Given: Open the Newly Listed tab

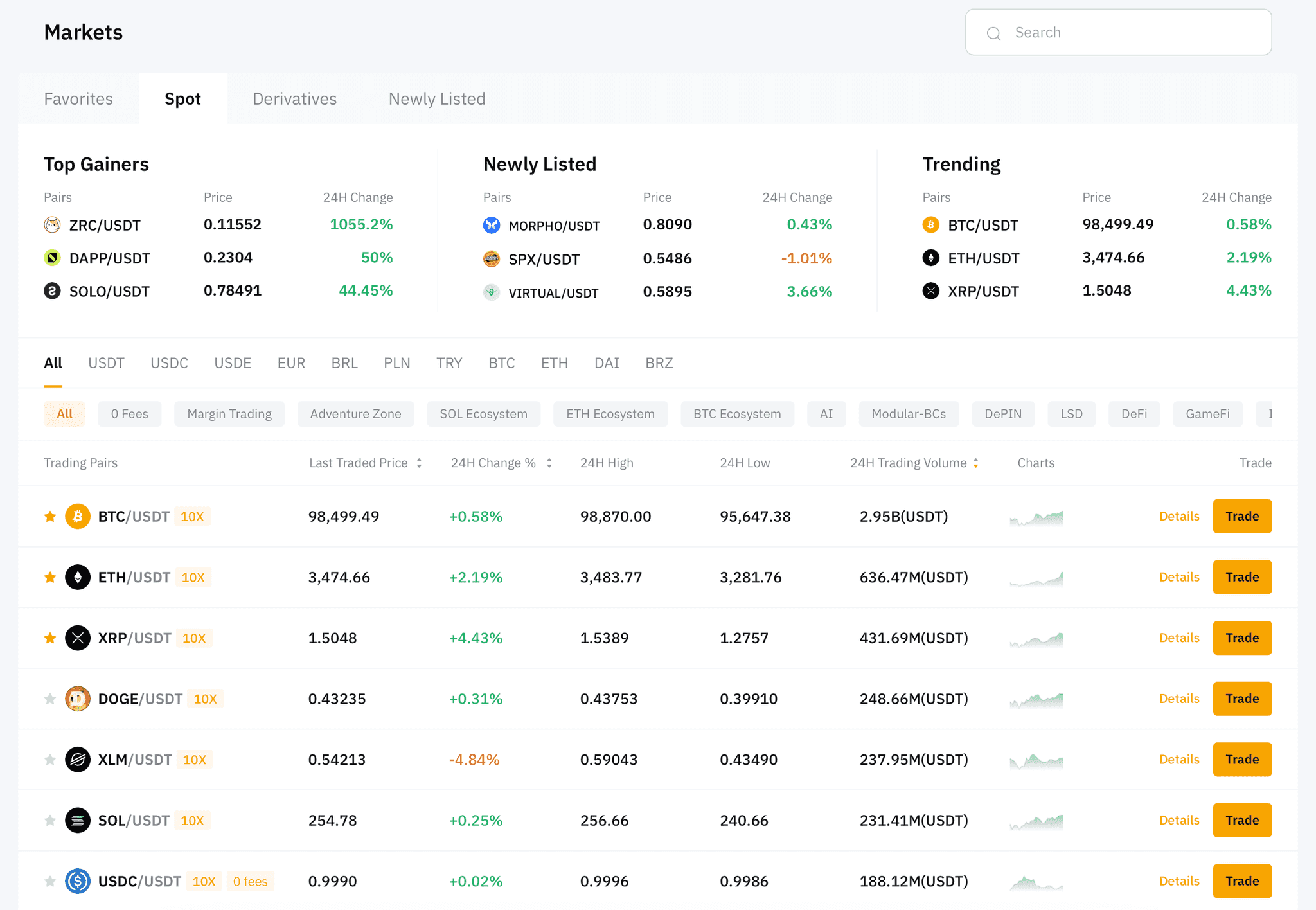Looking at the screenshot, I should click(436, 98).
